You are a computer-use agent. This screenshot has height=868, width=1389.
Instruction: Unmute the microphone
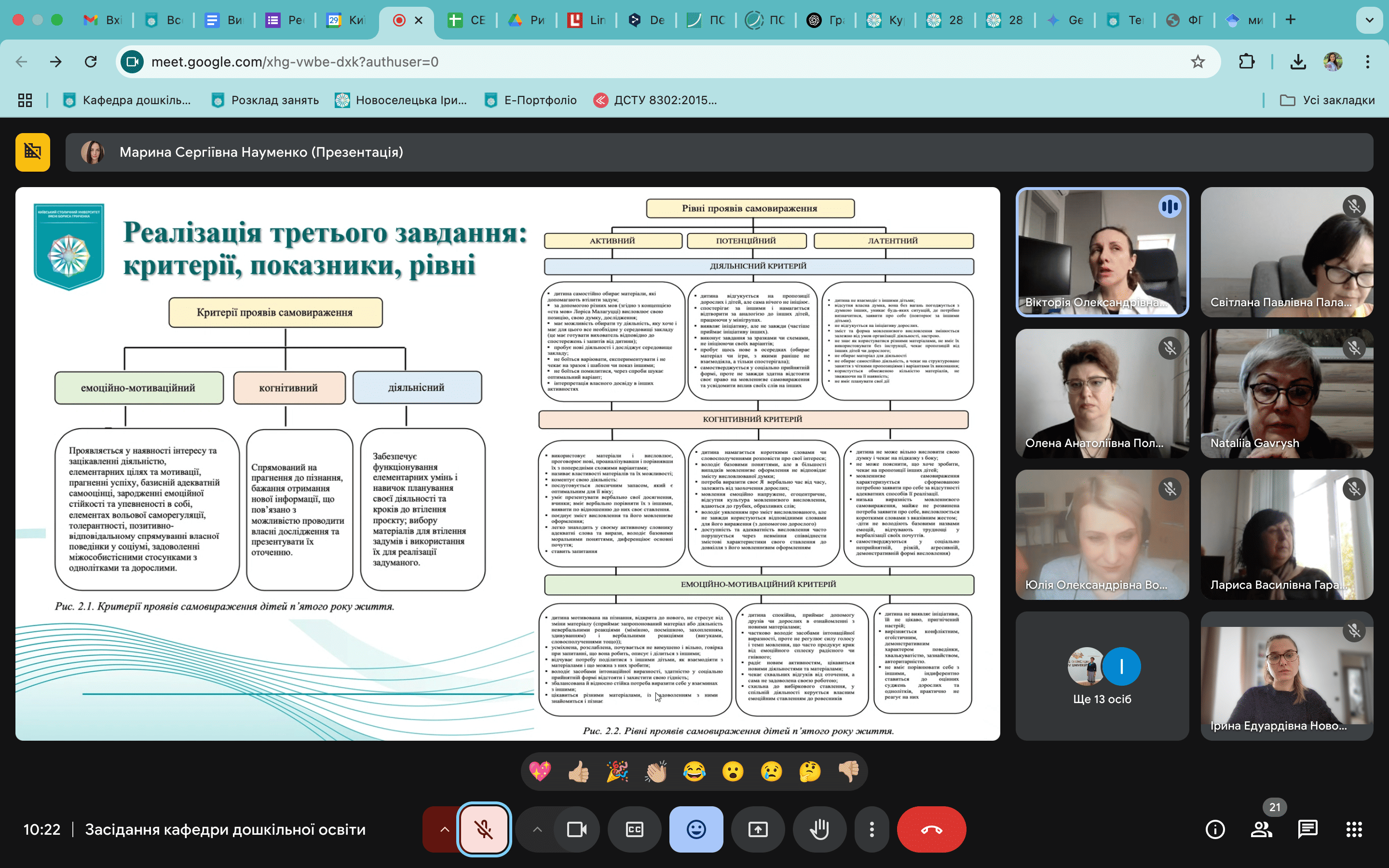pyautogui.click(x=484, y=829)
